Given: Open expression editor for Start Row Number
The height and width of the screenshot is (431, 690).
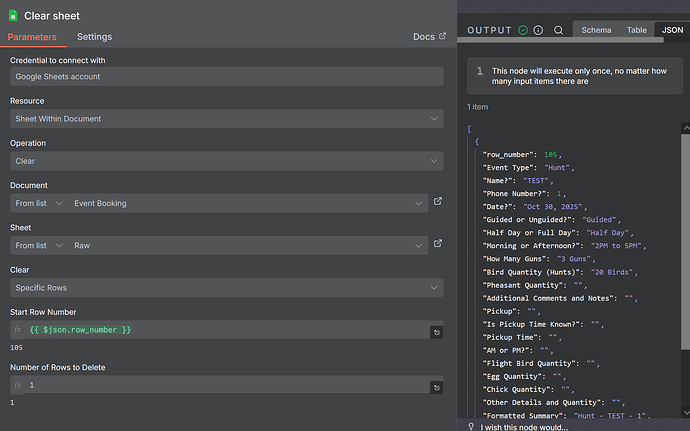Looking at the screenshot, I should tap(436, 331).
